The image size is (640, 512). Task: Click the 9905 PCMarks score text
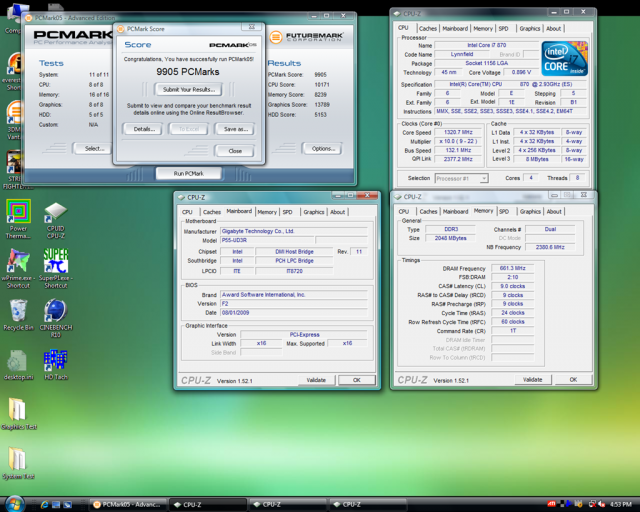point(188,72)
